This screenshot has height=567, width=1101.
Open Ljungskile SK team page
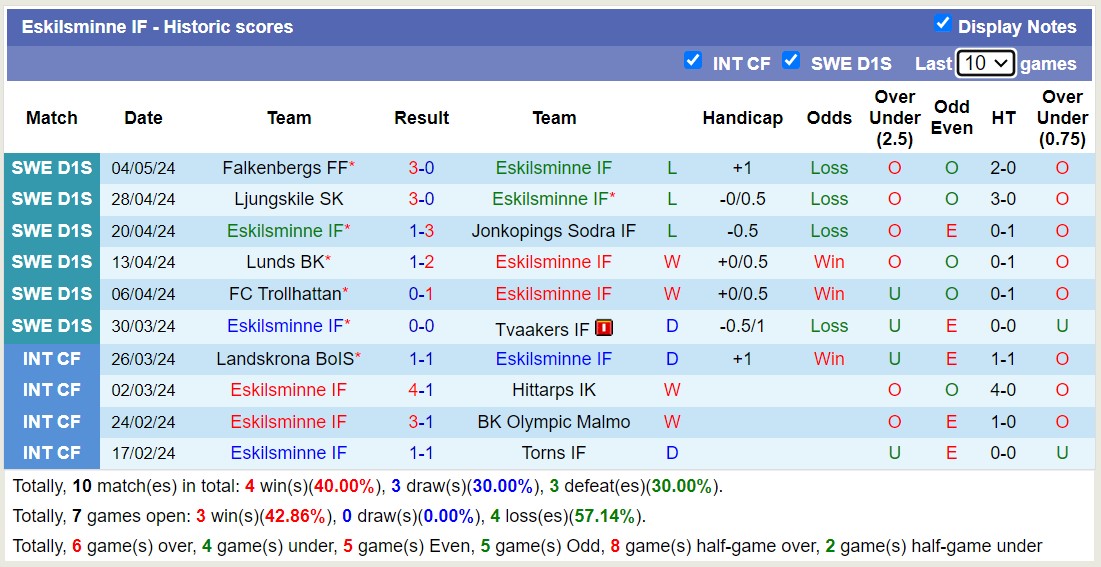click(289, 199)
